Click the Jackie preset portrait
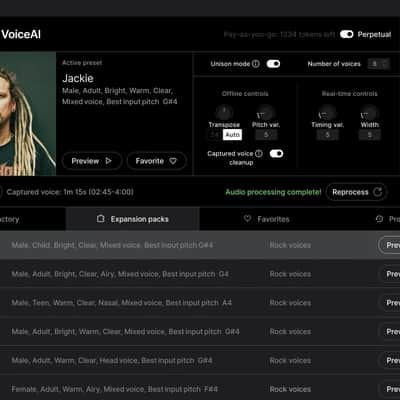The height and width of the screenshot is (400, 400). click(x=28, y=114)
